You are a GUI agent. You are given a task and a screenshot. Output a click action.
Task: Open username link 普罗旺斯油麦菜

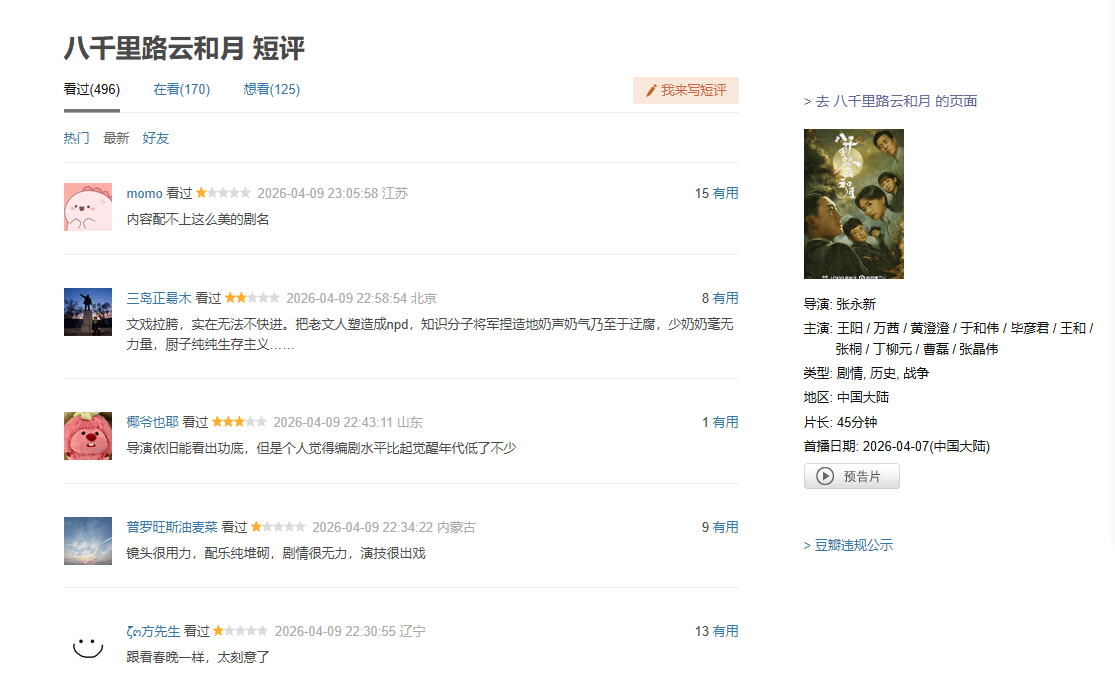[171, 527]
